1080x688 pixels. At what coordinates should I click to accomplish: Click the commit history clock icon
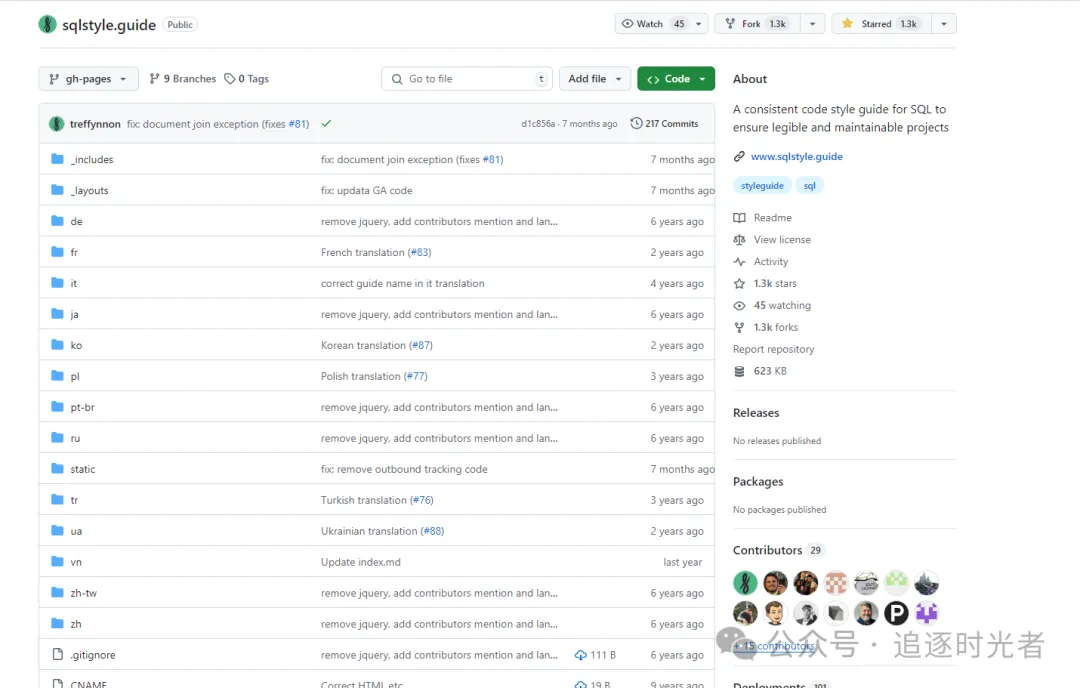[636, 124]
